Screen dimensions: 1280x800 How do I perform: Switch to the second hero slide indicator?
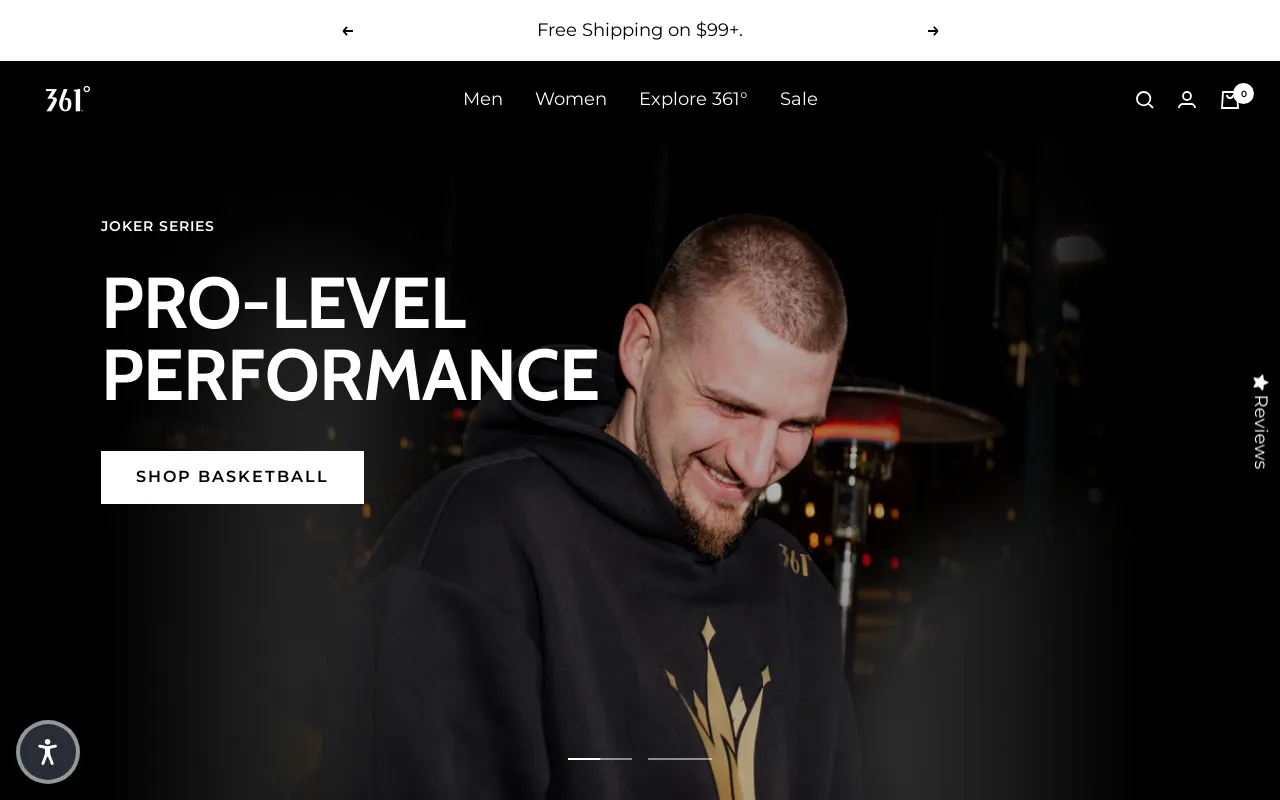coord(680,759)
